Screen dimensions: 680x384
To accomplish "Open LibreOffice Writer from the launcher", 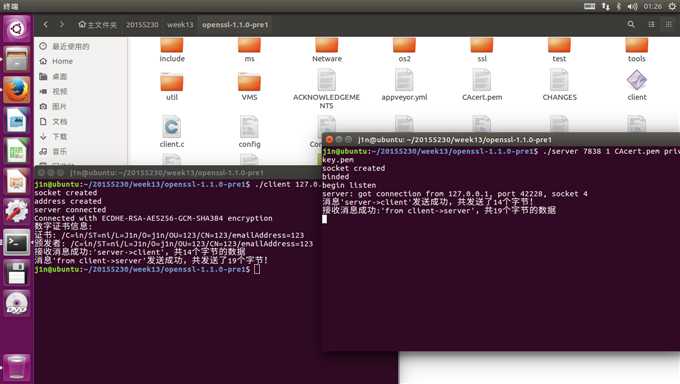I will click(x=16, y=120).
